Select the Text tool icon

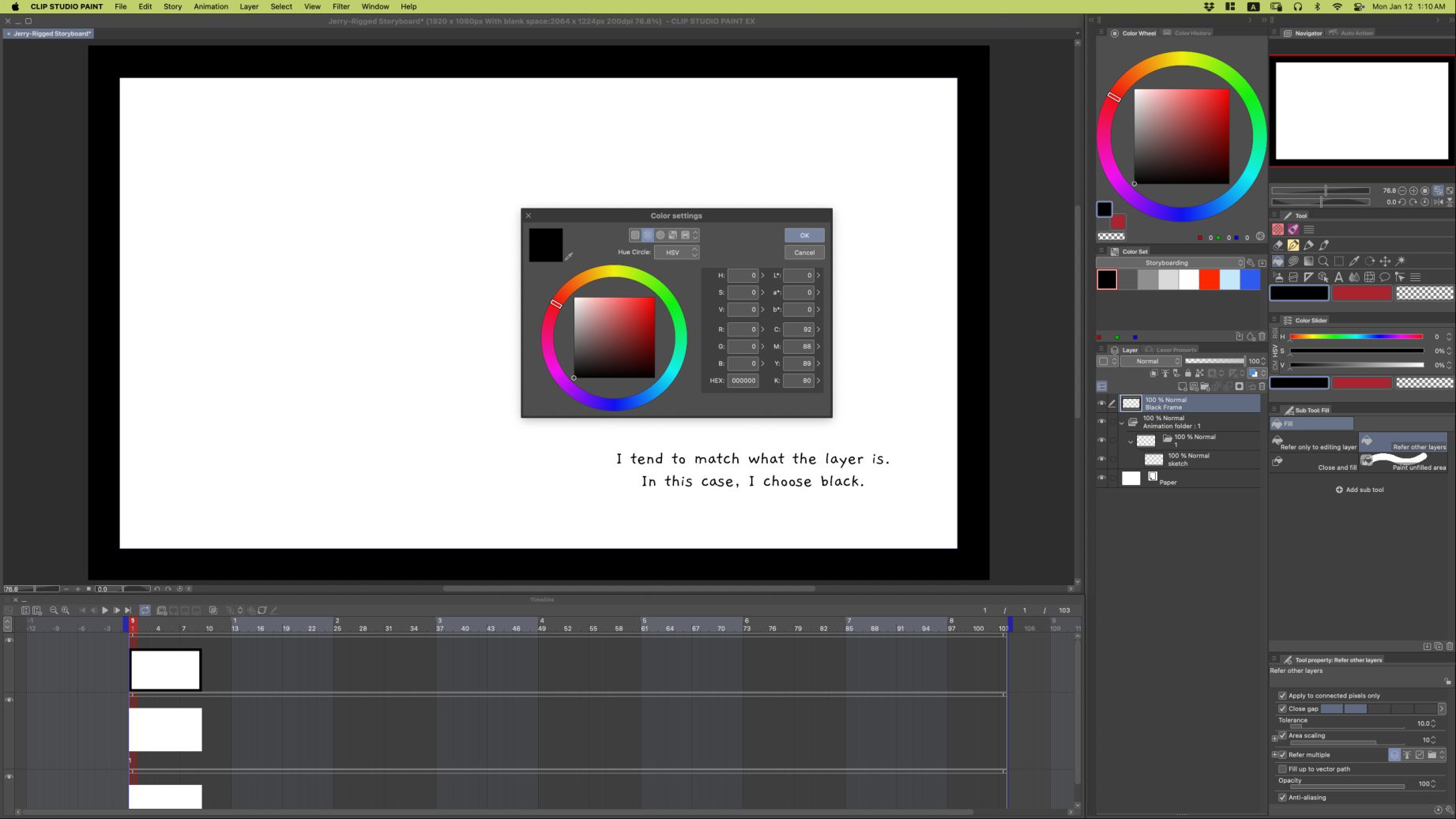(1338, 277)
